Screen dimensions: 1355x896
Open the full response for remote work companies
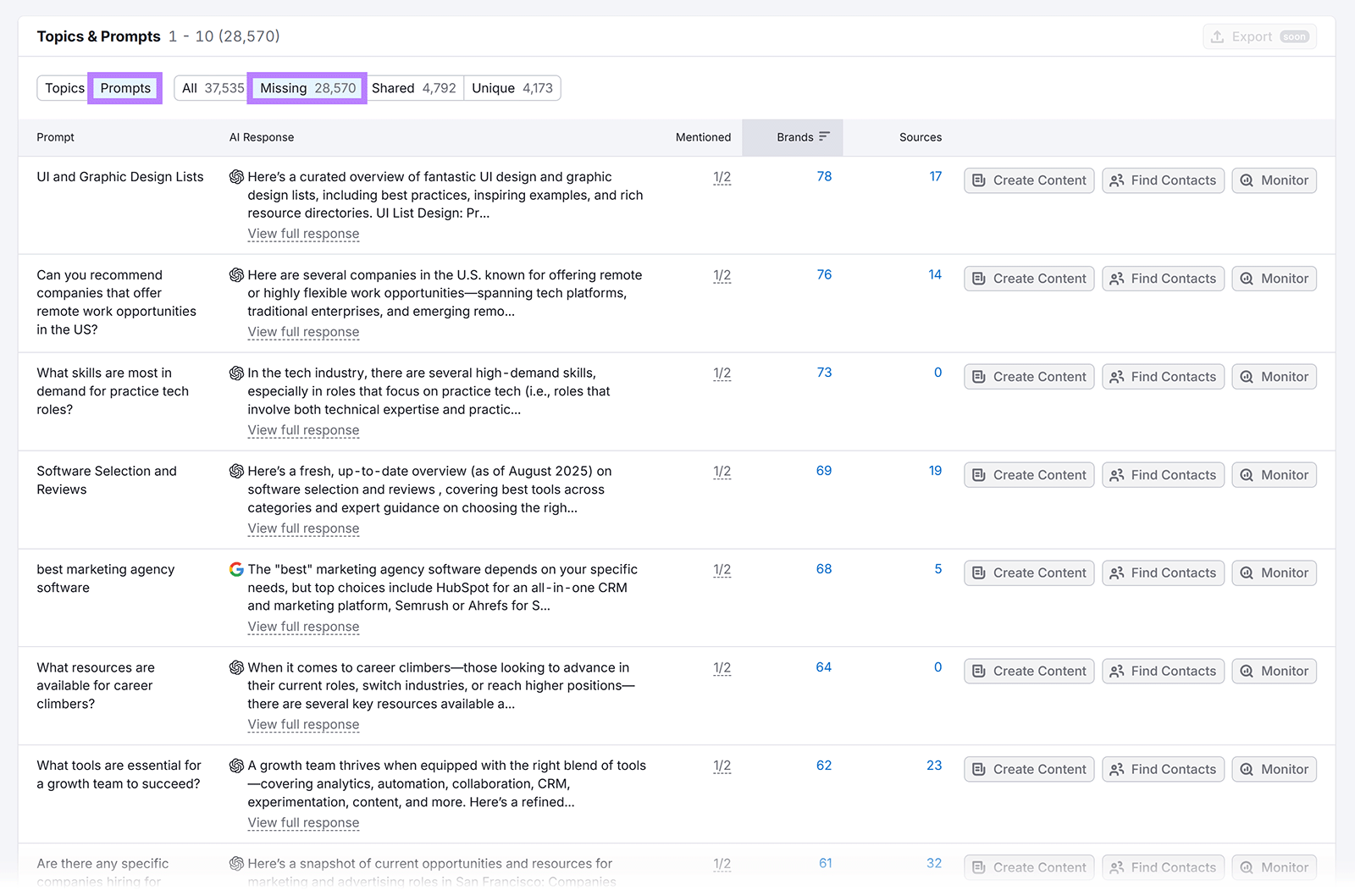click(x=303, y=331)
